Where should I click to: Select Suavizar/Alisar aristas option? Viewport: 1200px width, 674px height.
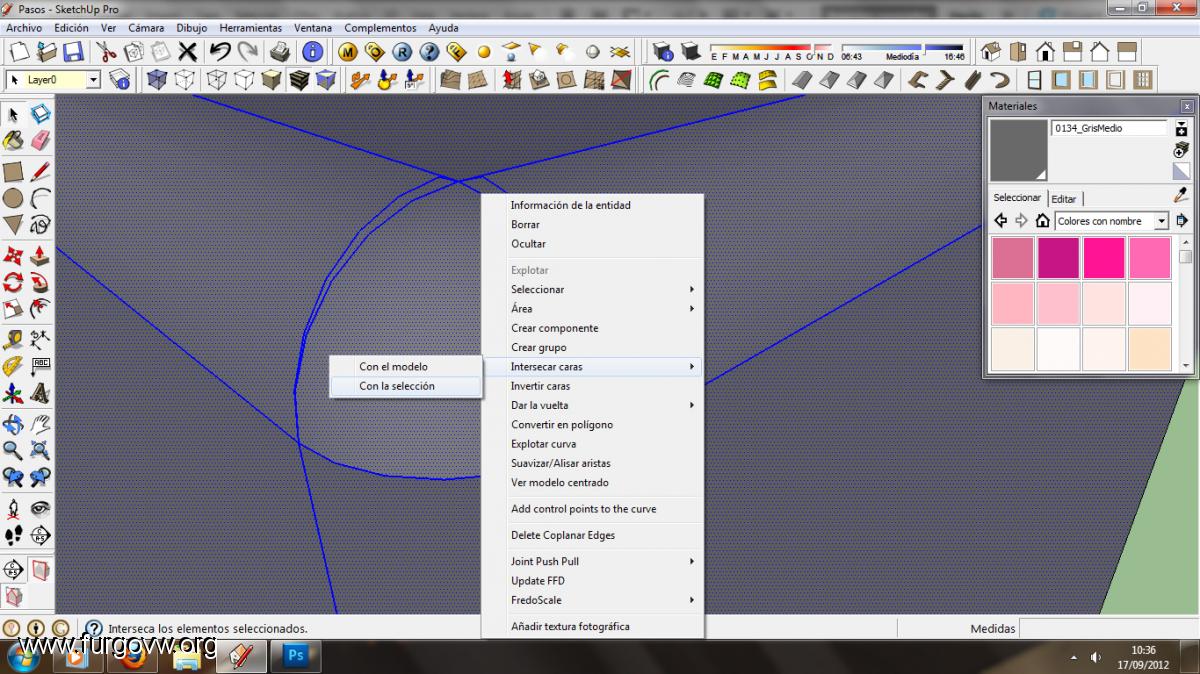pos(592,463)
